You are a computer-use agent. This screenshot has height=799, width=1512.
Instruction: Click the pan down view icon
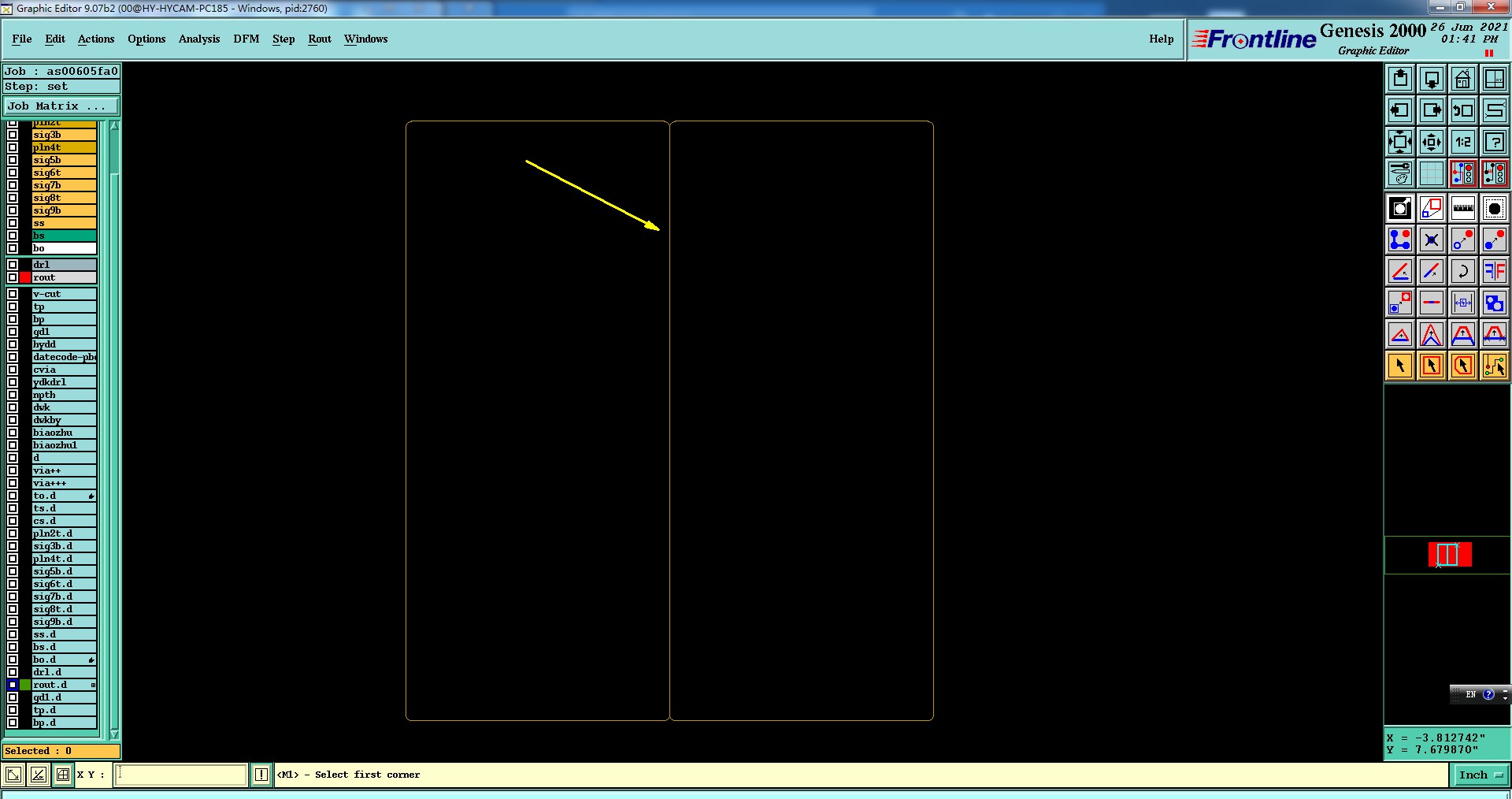[1432, 79]
